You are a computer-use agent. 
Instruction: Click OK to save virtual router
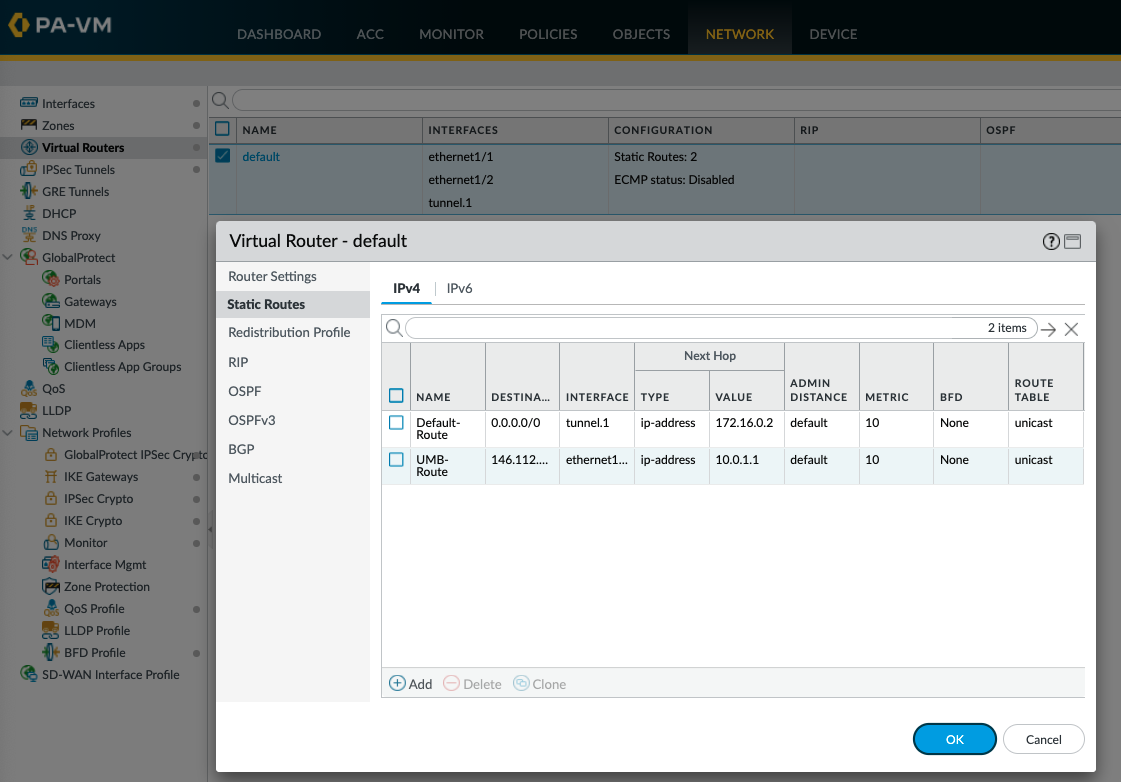coord(954,739)
